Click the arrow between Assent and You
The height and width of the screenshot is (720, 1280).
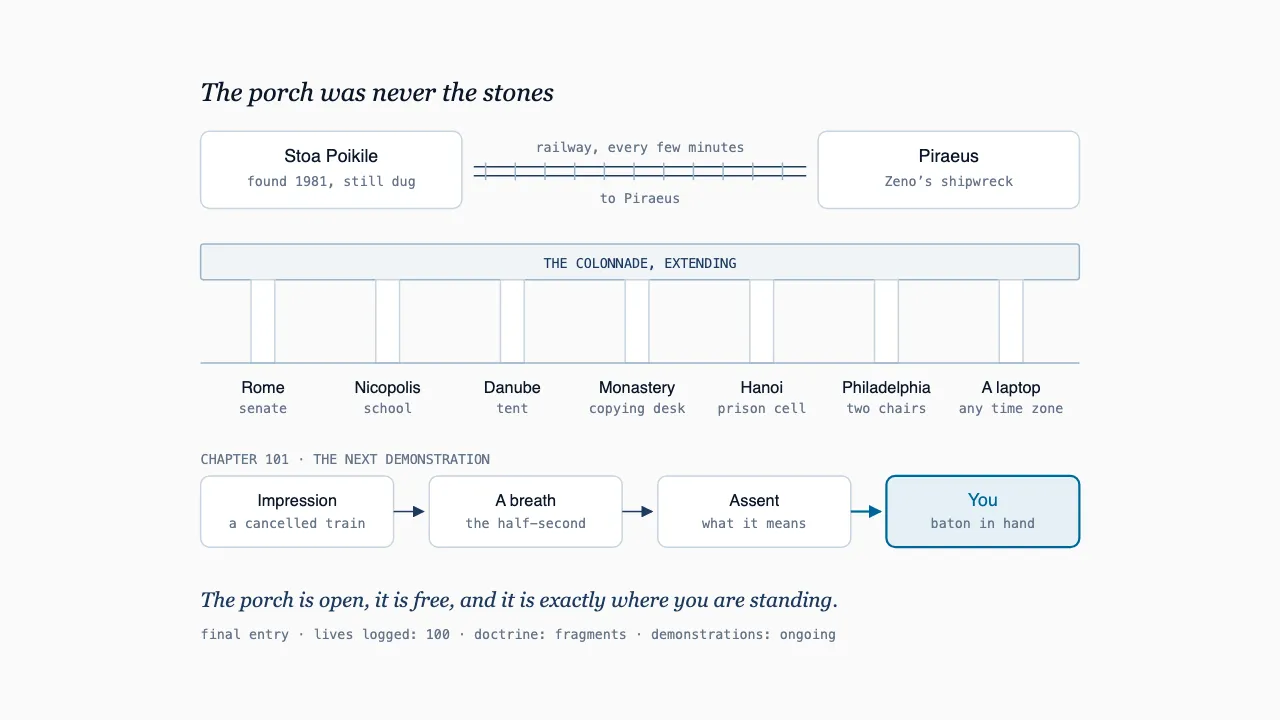867,511
